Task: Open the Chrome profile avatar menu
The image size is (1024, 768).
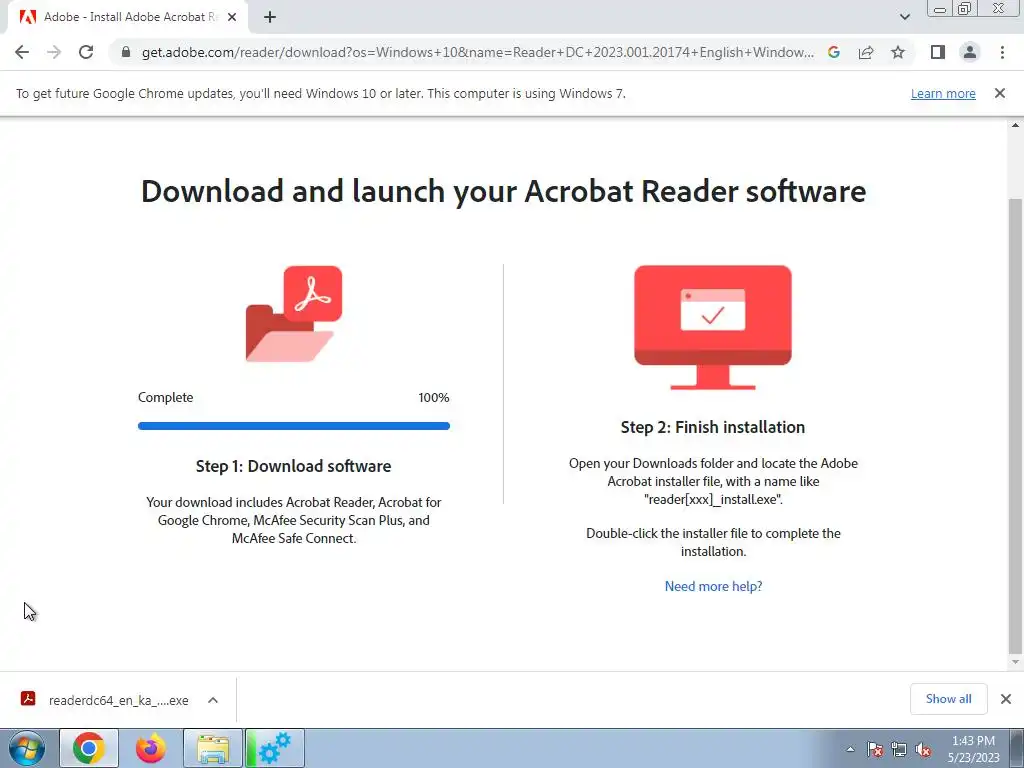Action: [x=970, y=52]
